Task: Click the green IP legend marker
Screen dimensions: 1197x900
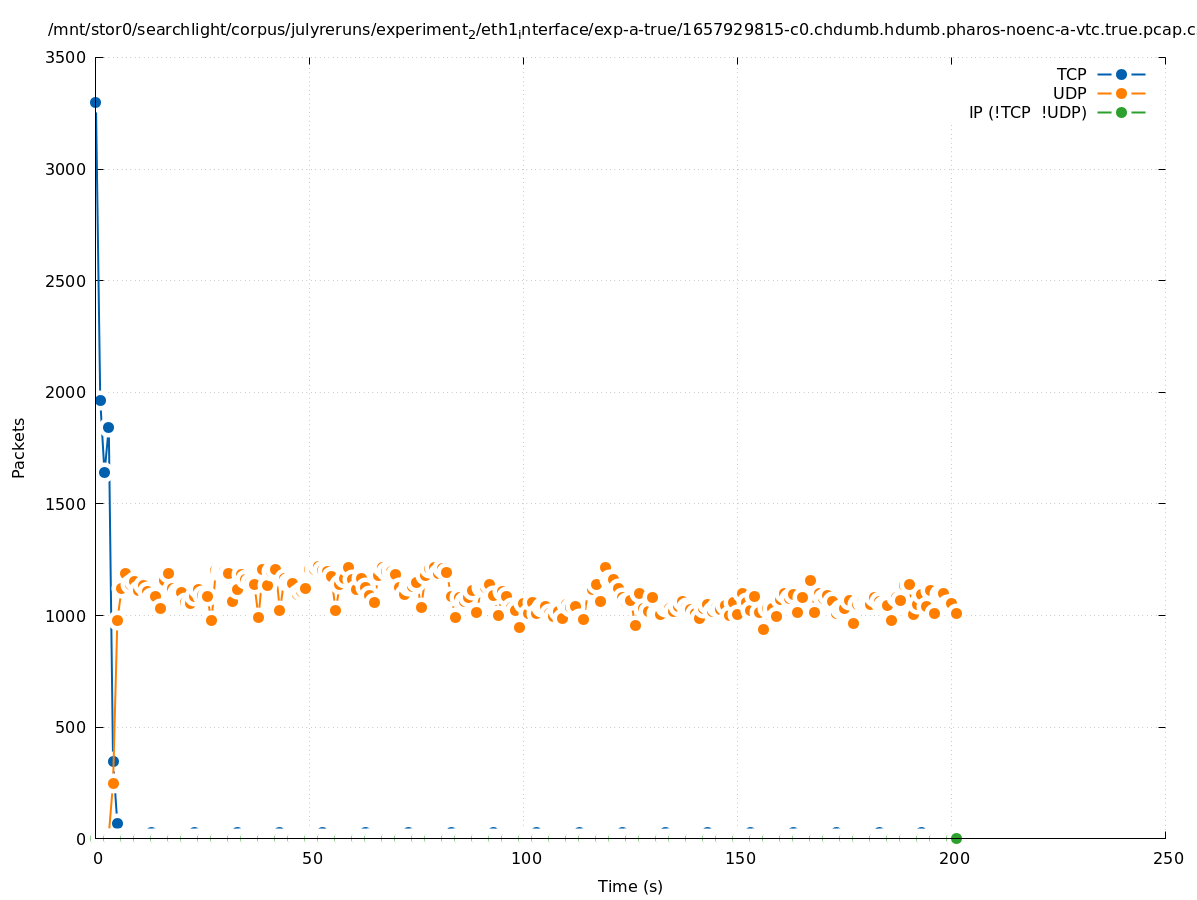Action: (1121, 112)
